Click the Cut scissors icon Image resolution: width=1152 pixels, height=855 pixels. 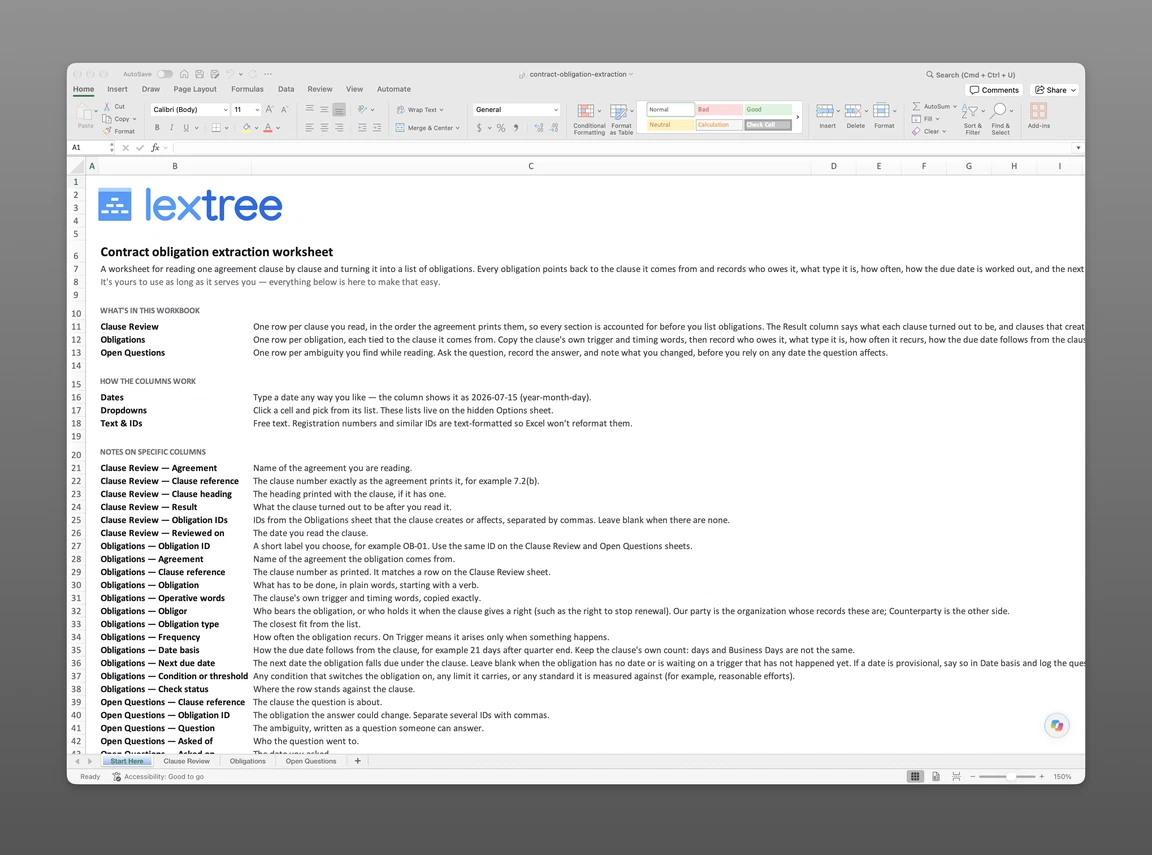click(x=107, y=107)
